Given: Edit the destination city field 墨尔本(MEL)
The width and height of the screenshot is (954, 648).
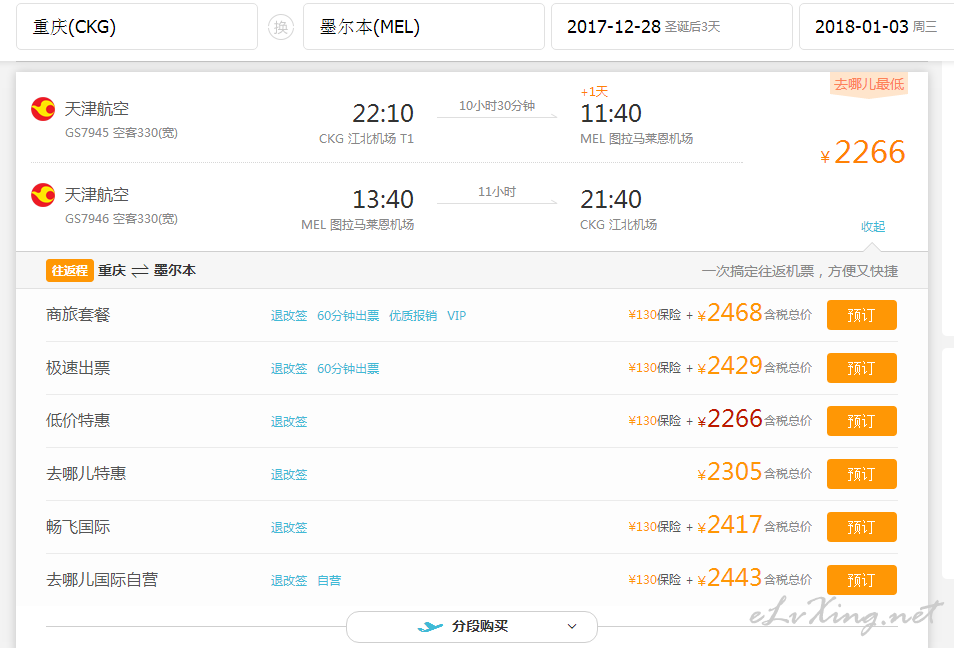Looking at the screenshot, I should pos(423,27).
